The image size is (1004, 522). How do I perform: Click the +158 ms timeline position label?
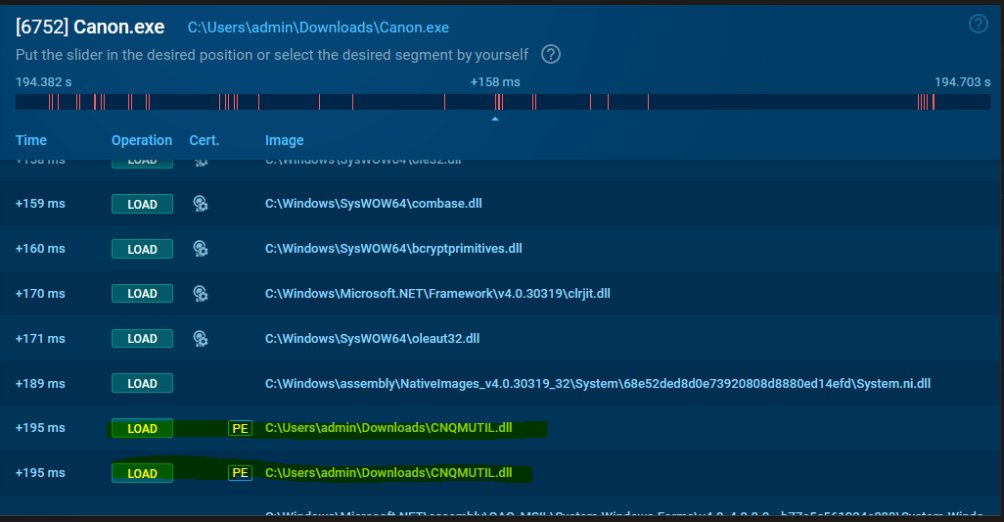pyautogui.click(x=495, y=82)
